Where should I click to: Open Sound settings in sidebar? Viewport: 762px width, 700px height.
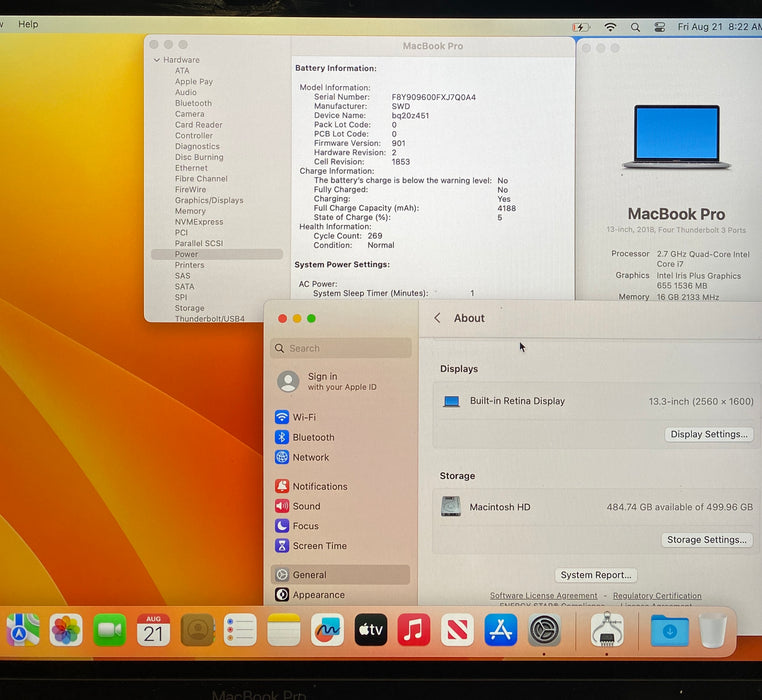(x=297, y=506)
